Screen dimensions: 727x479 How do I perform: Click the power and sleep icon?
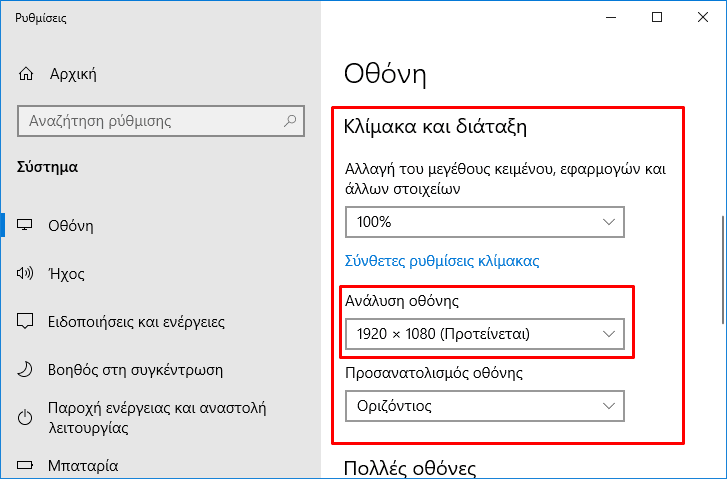point(27,417)
